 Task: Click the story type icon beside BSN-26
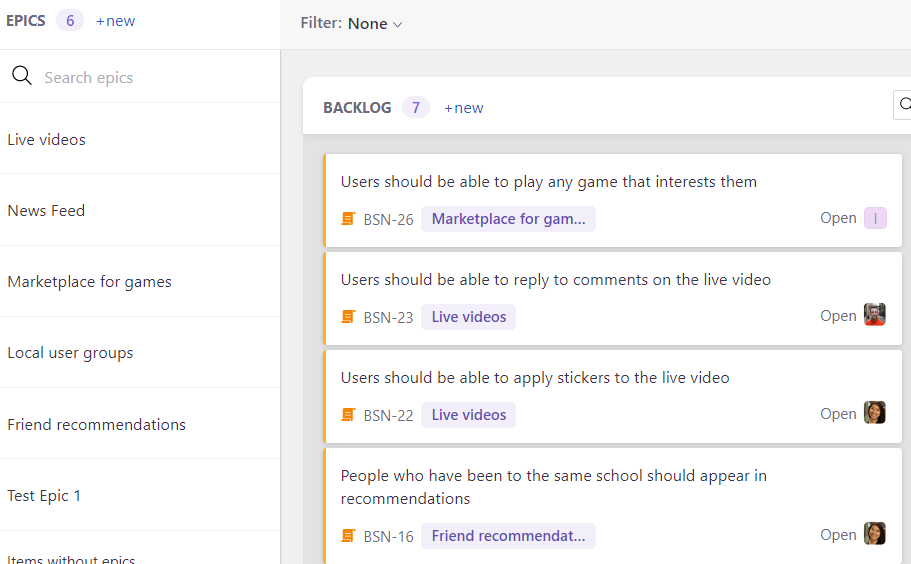click(348, 219)
